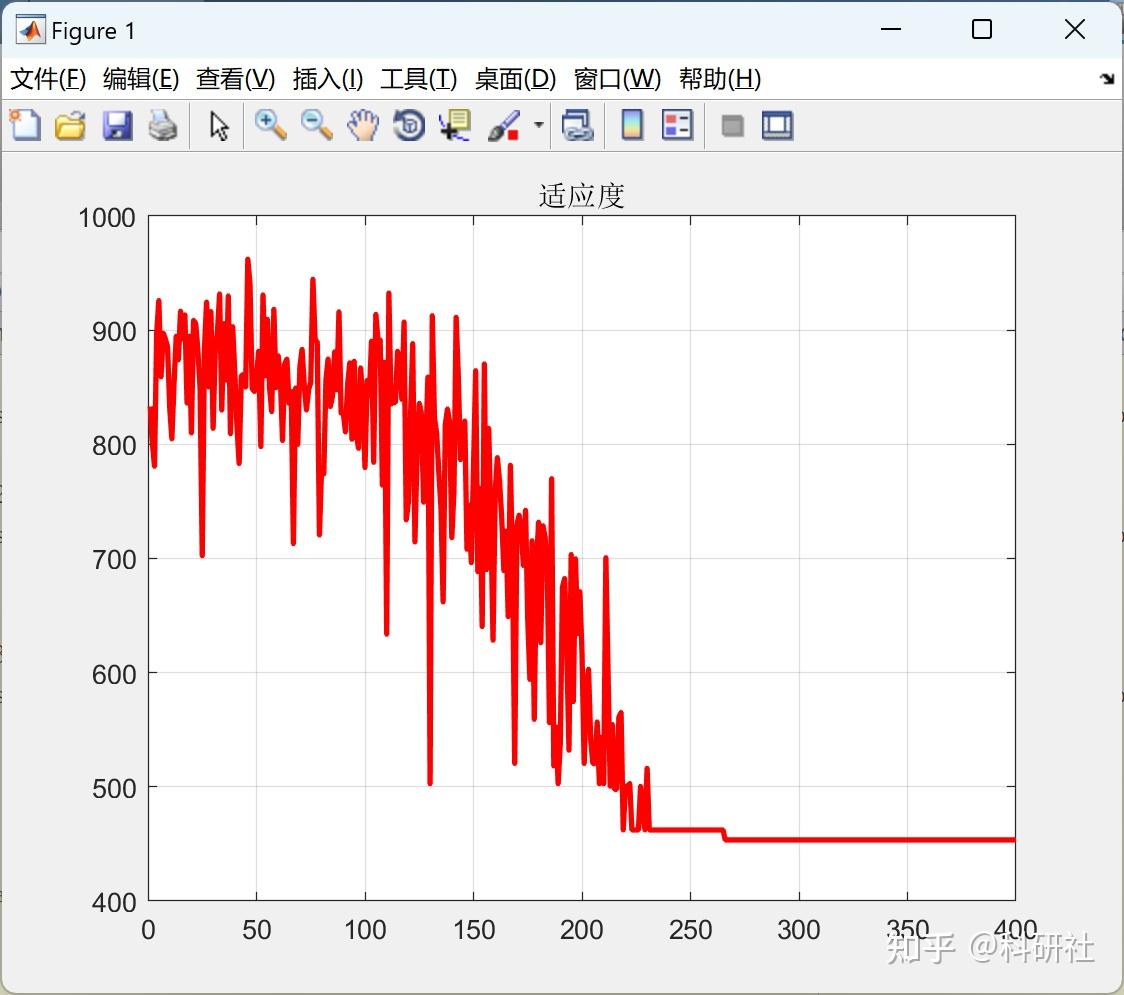Image resolution: width=1124 pixels, height=995 pixels.
Task: Print the figure
Action: [163, 125]
